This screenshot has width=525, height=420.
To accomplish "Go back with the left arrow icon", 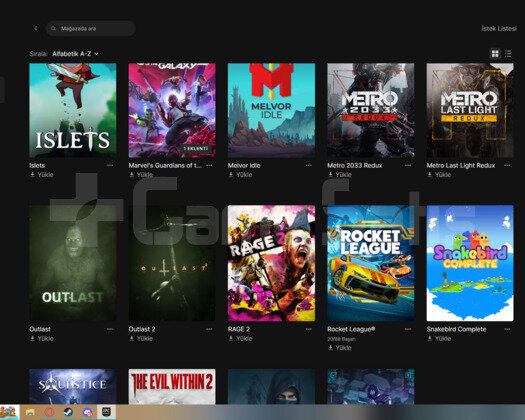I will coord(36,28).
